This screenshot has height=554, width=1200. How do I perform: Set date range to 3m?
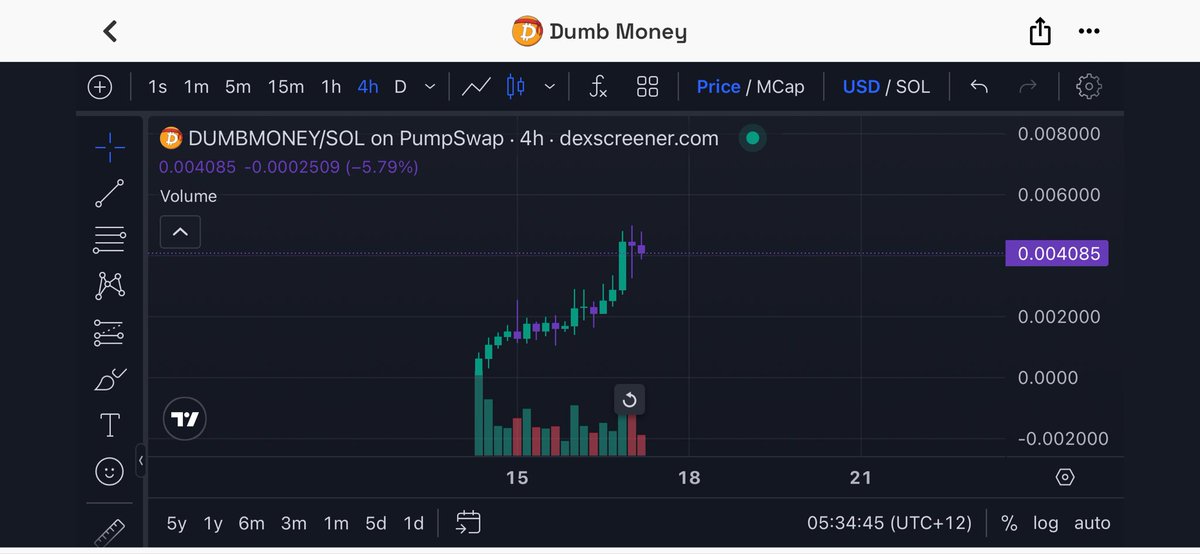pos(294,523)
